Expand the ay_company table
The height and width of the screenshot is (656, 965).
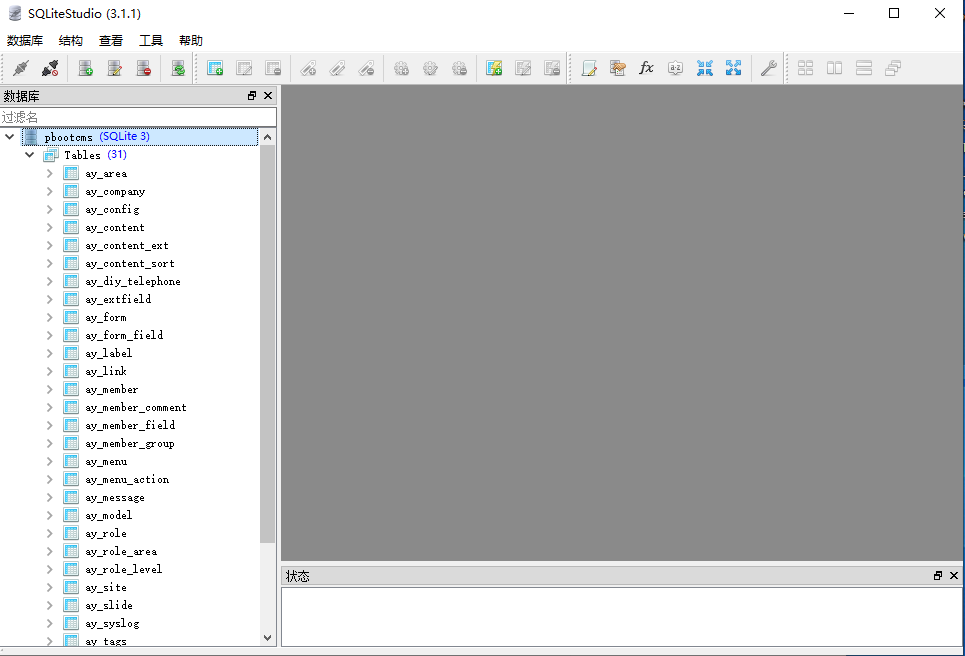click(x=50, y=191)
